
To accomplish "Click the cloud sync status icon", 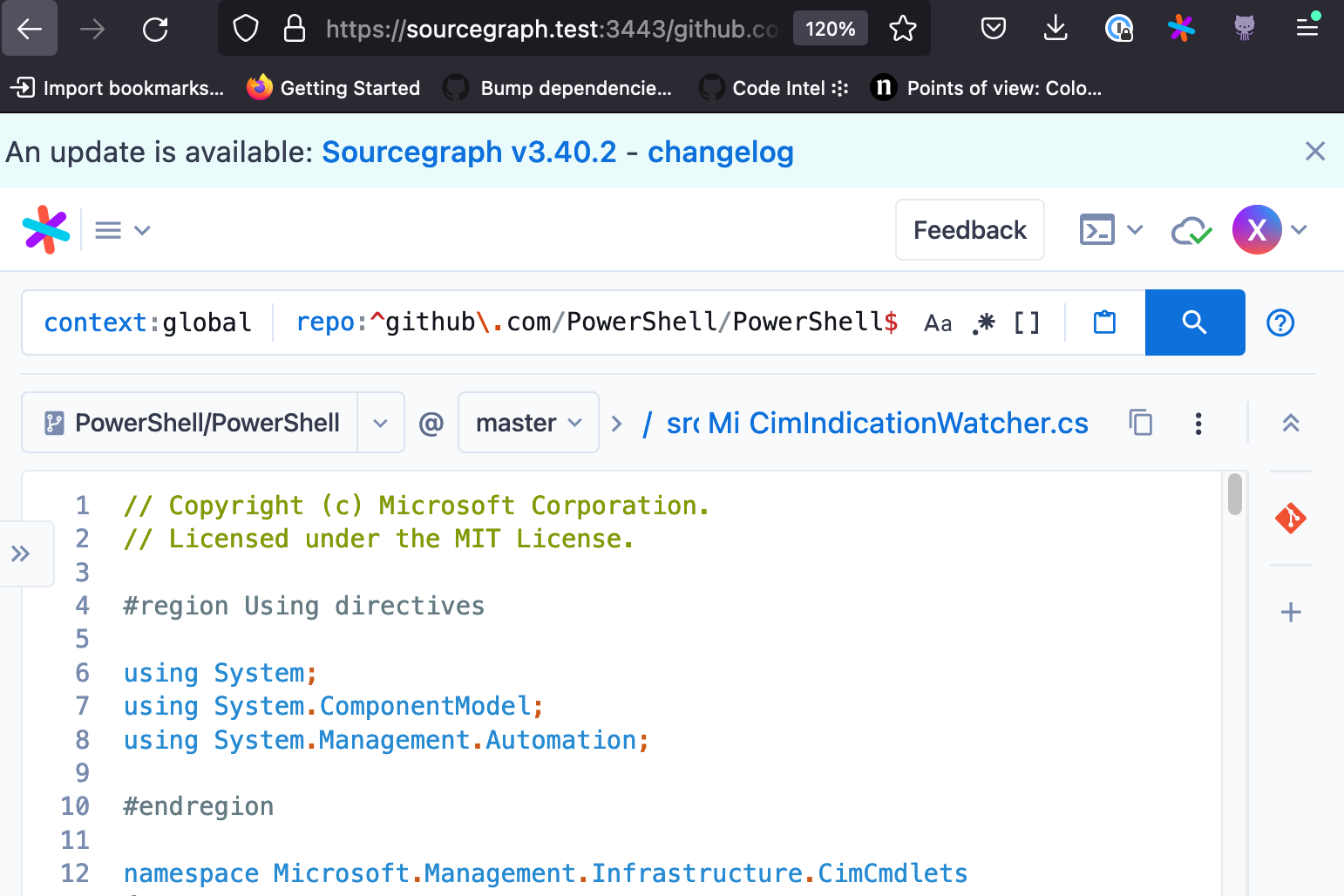I will (1191, 230).
